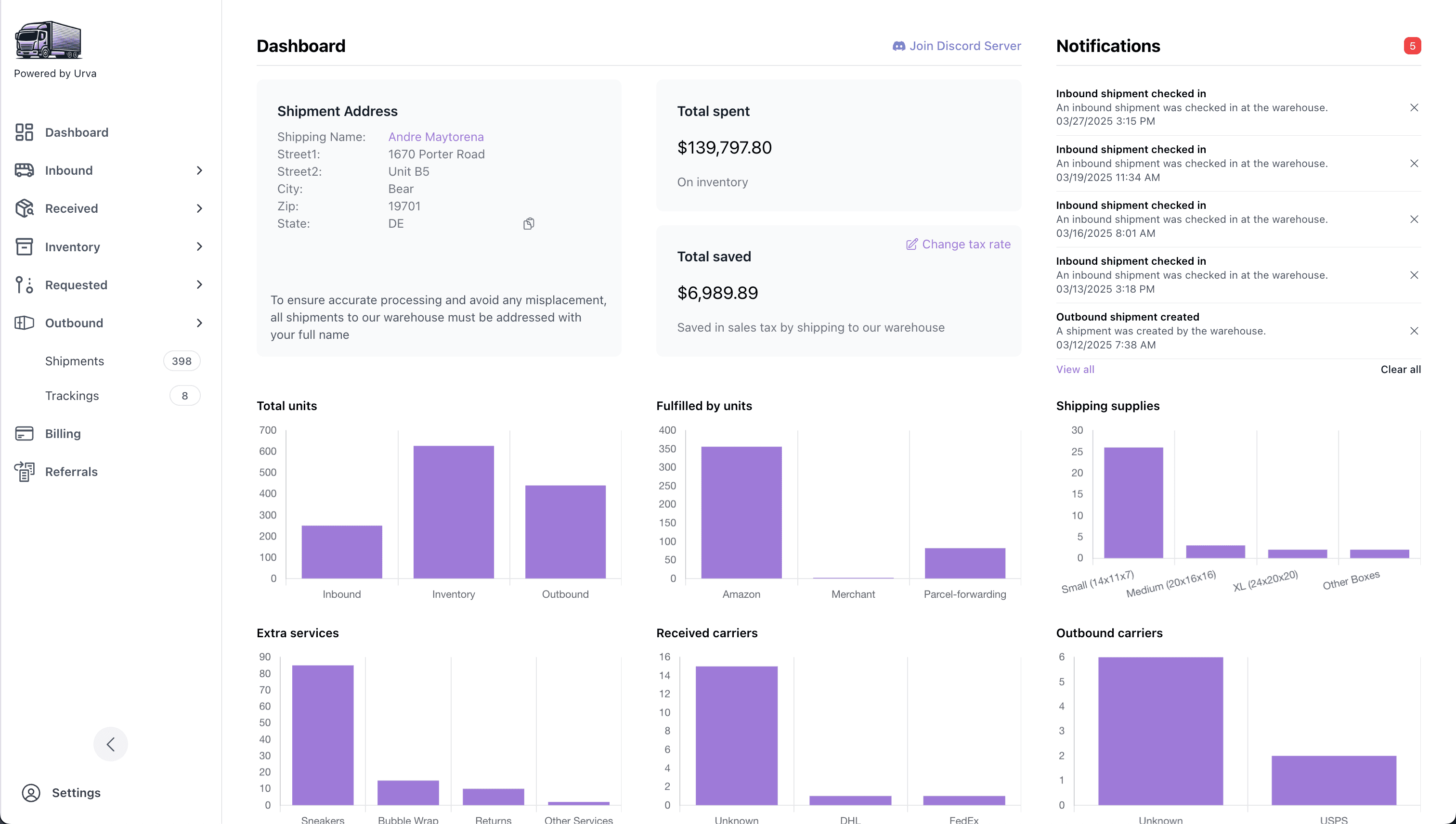Dismiss the 03/16/2025 inbound notification

point(1414,219)
